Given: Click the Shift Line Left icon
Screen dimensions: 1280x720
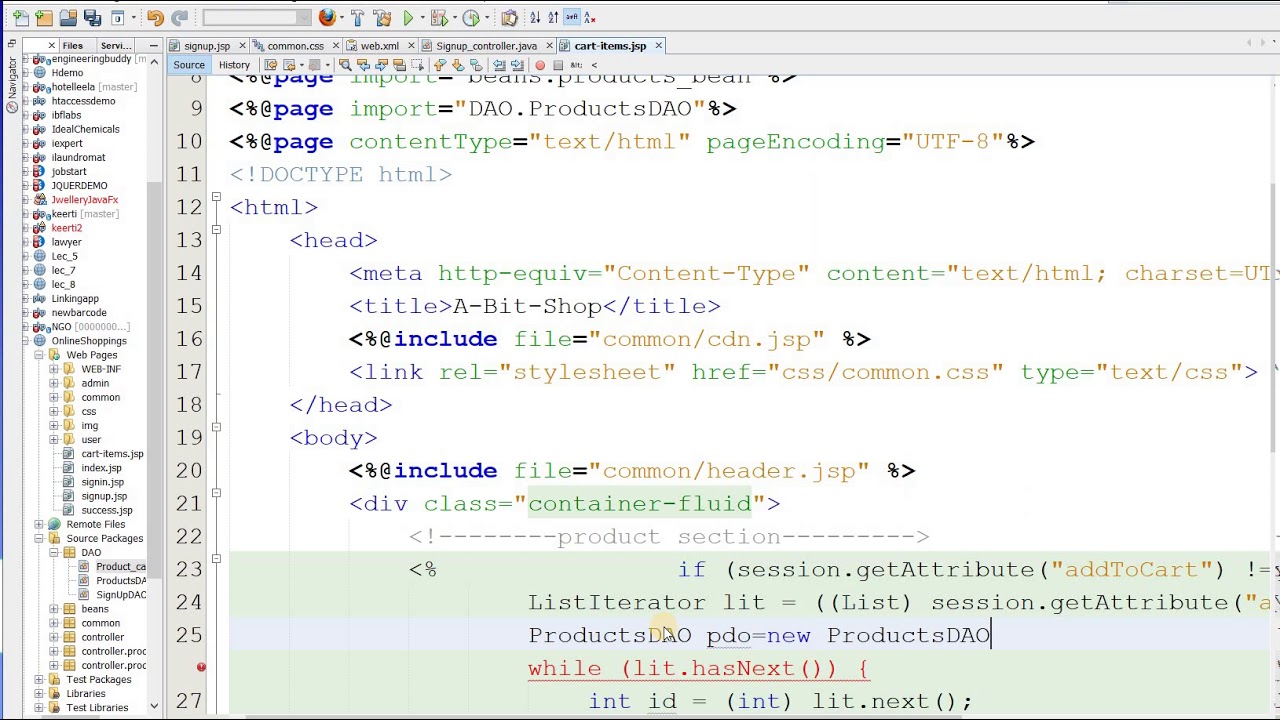Looking at the screenshot, I should [x=499, y=65].
